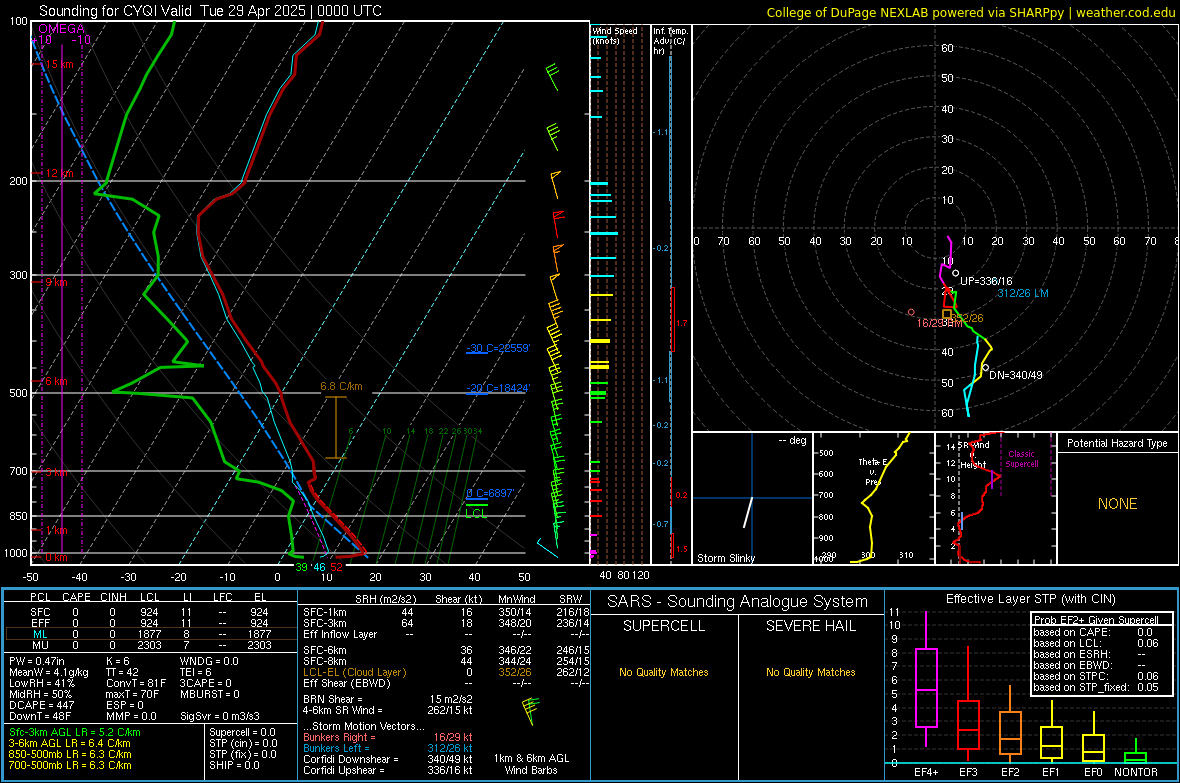Image resolution: width=1180 pixels, height=783 pixels.
Task: Click the '9 km' height label
Action: coord(56,282)
